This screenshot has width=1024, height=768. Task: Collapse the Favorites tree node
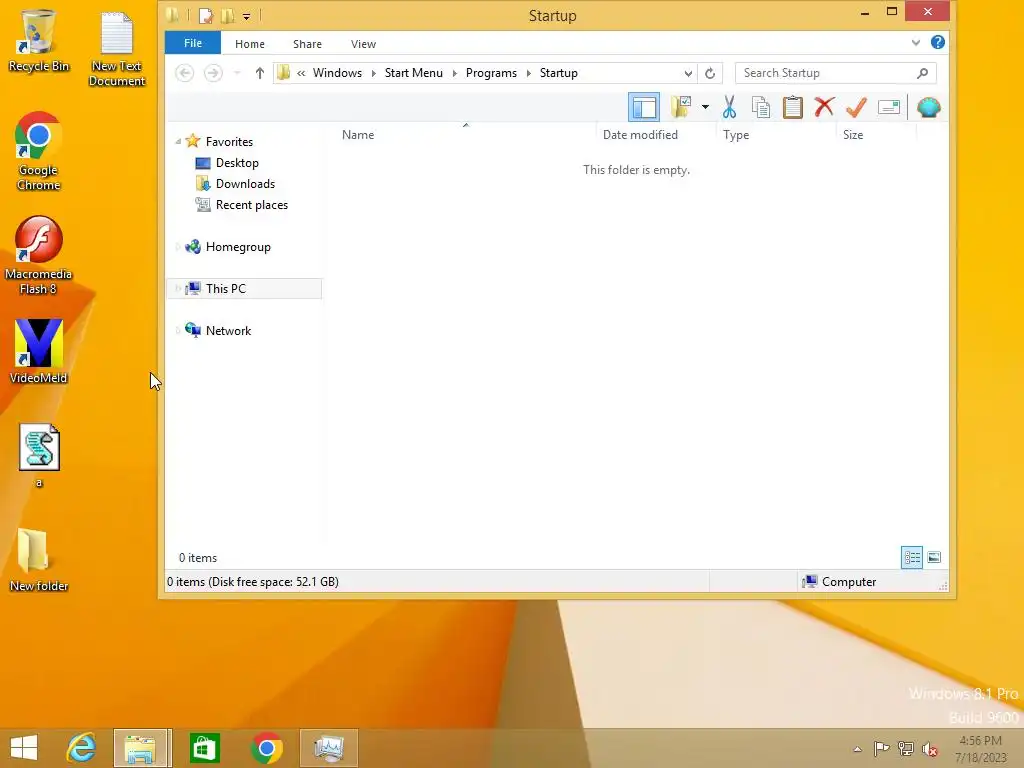(178, 142)
